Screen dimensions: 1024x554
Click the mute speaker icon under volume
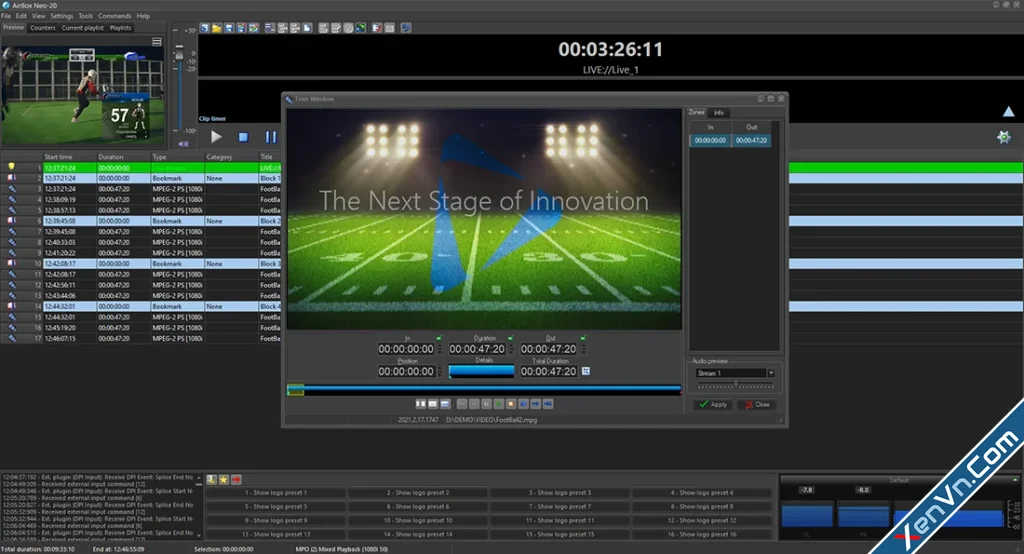(x=184, y=144)
